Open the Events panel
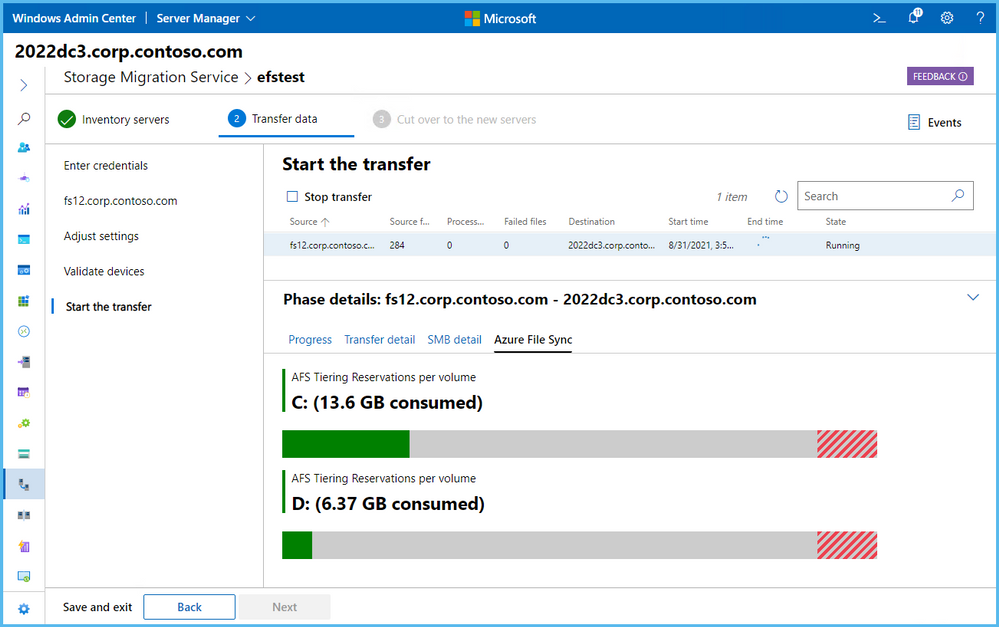Image resolution: width=999 pixels, height=627 pixels. point(934,122)
